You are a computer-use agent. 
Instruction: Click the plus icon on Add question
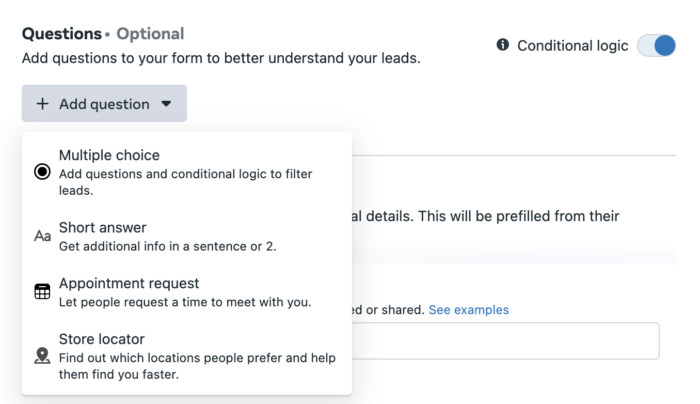coord(42,104)
